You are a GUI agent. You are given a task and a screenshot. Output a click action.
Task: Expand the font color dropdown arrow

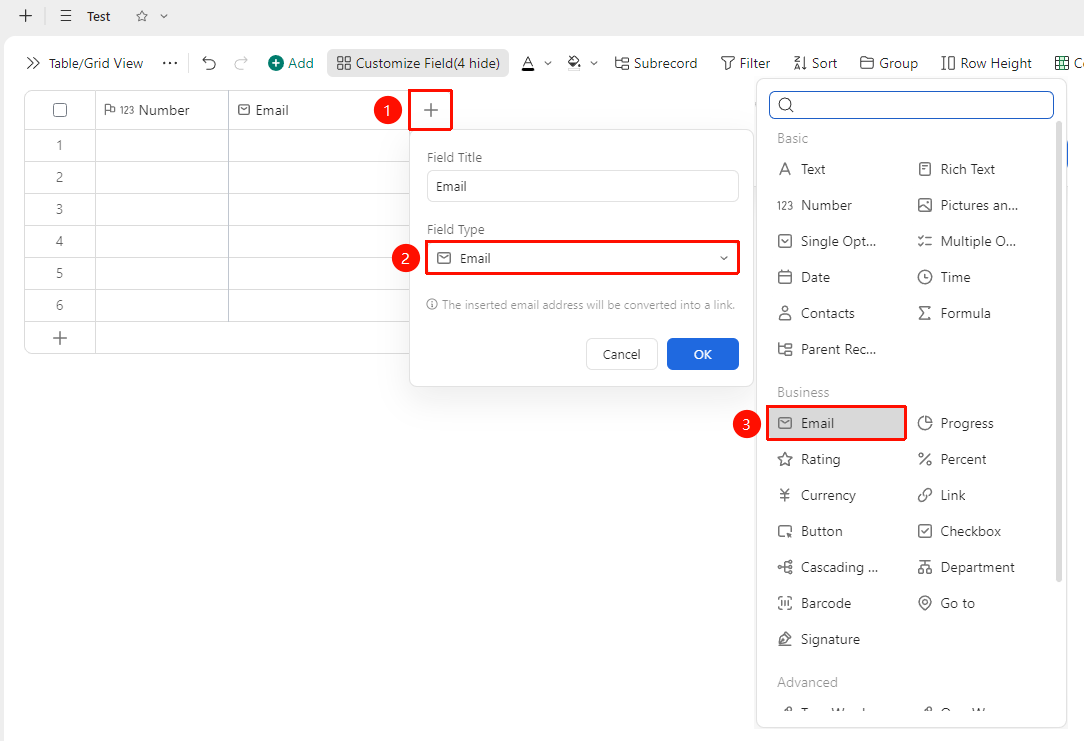[548, 64]
